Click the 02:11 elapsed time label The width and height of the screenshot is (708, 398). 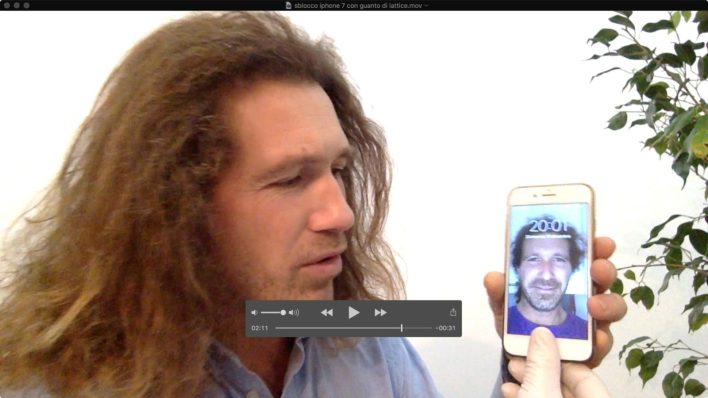click(260, 328)
